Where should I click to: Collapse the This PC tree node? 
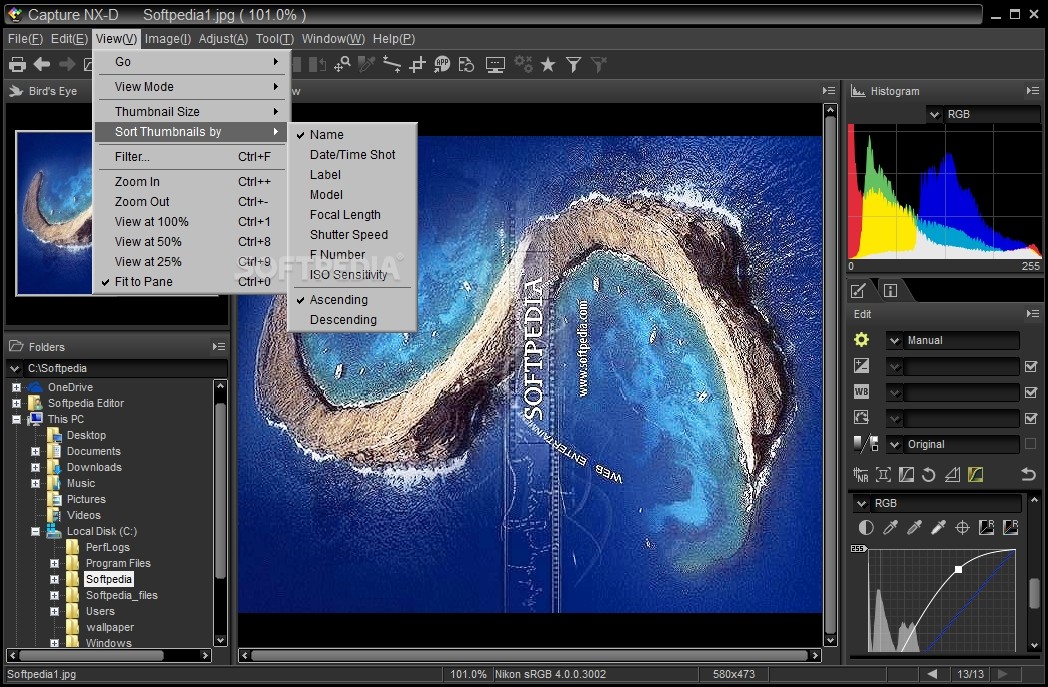pos(16,419)
